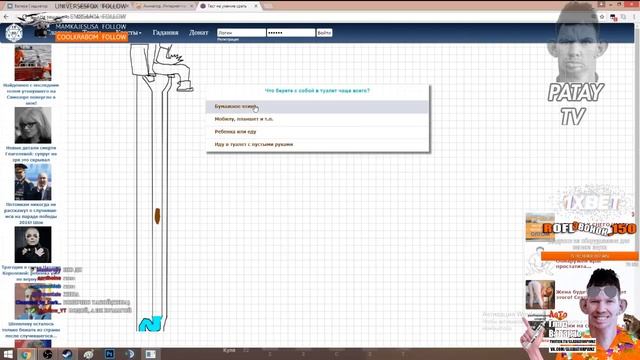640x360 pixels.
Task: Choose answer "Иду в туалет с пустыми руками"
Action: coord(318,144)
